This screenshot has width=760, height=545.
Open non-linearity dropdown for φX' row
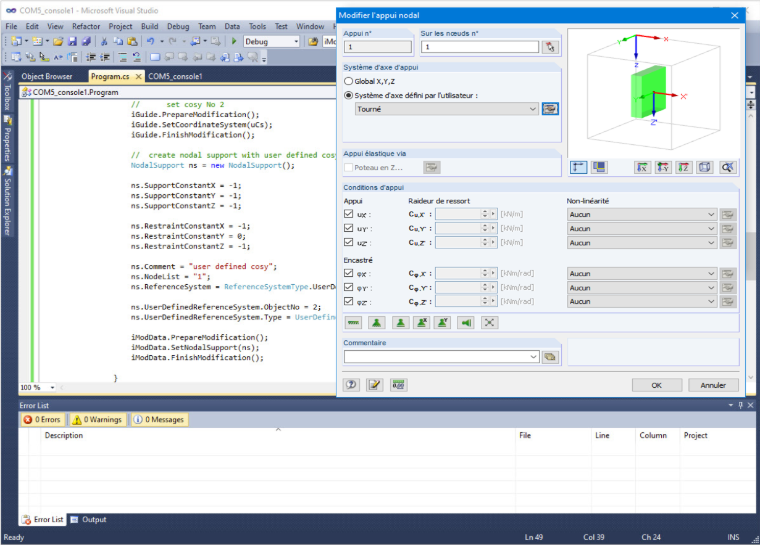(642, 273)
